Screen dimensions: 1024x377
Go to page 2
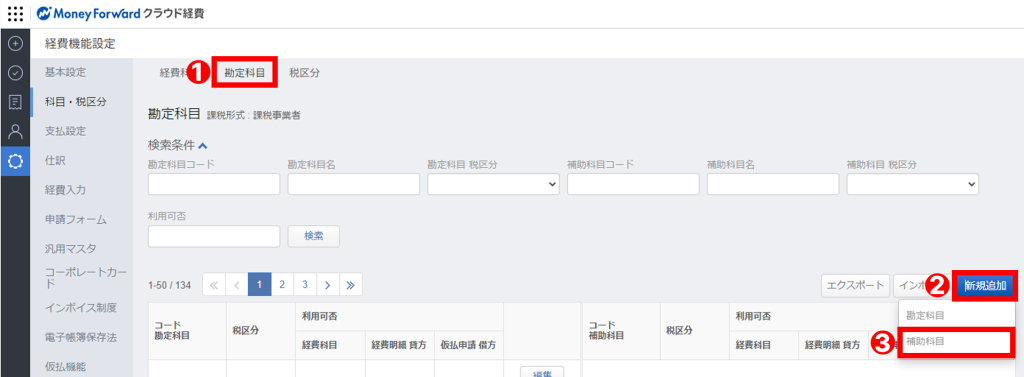tap(282, 285)
